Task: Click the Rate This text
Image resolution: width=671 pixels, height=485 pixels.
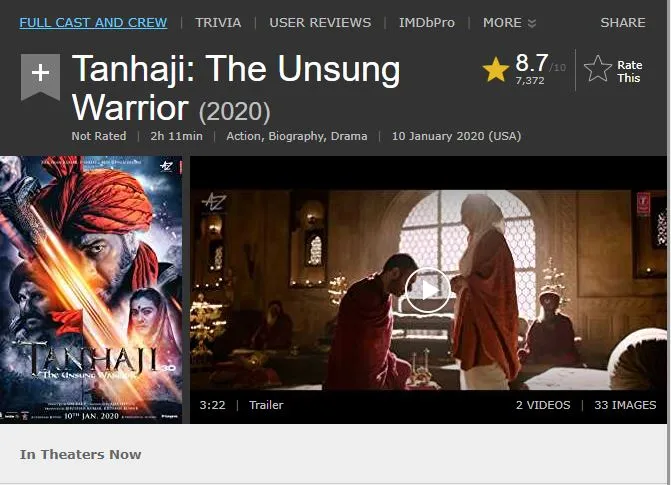Action: coord(629,71)
